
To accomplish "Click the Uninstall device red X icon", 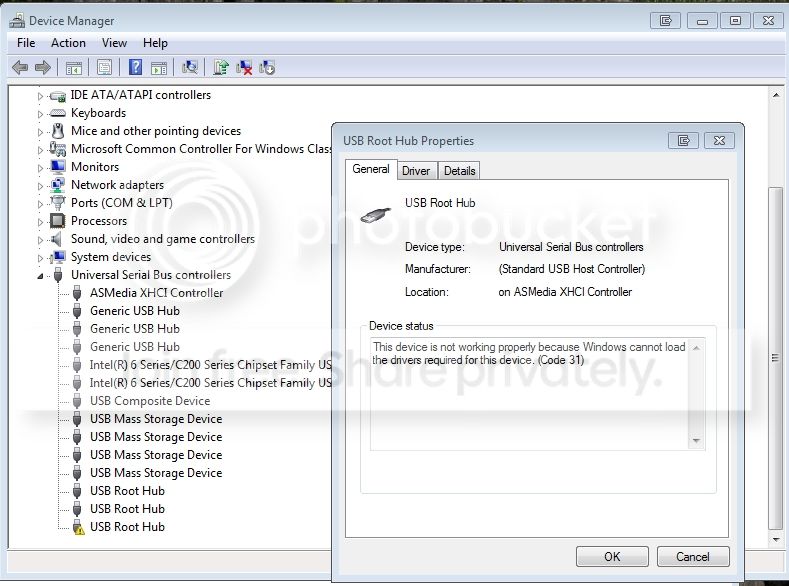I will 244,67.
